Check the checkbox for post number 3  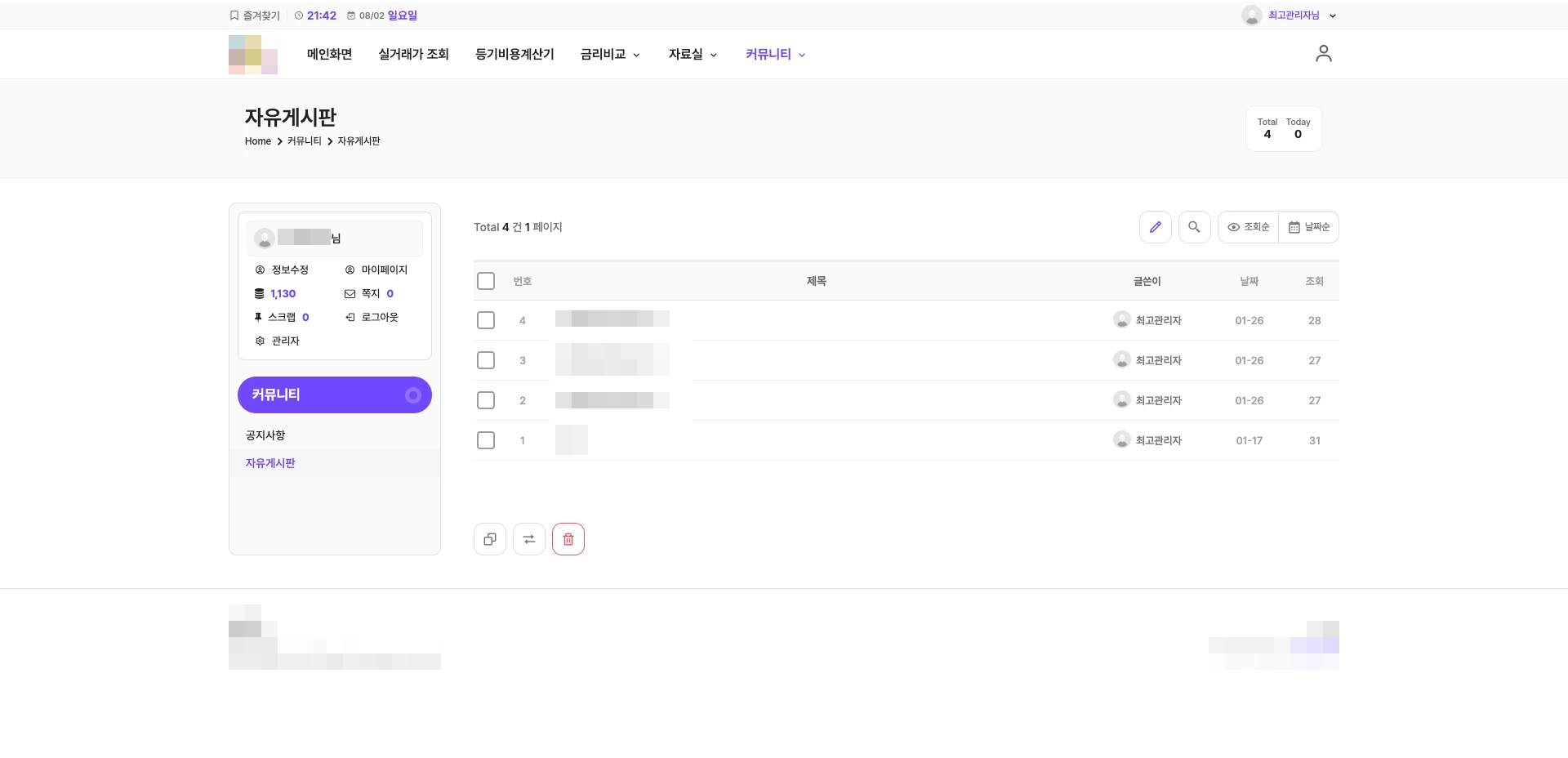(x=486, y=360)
